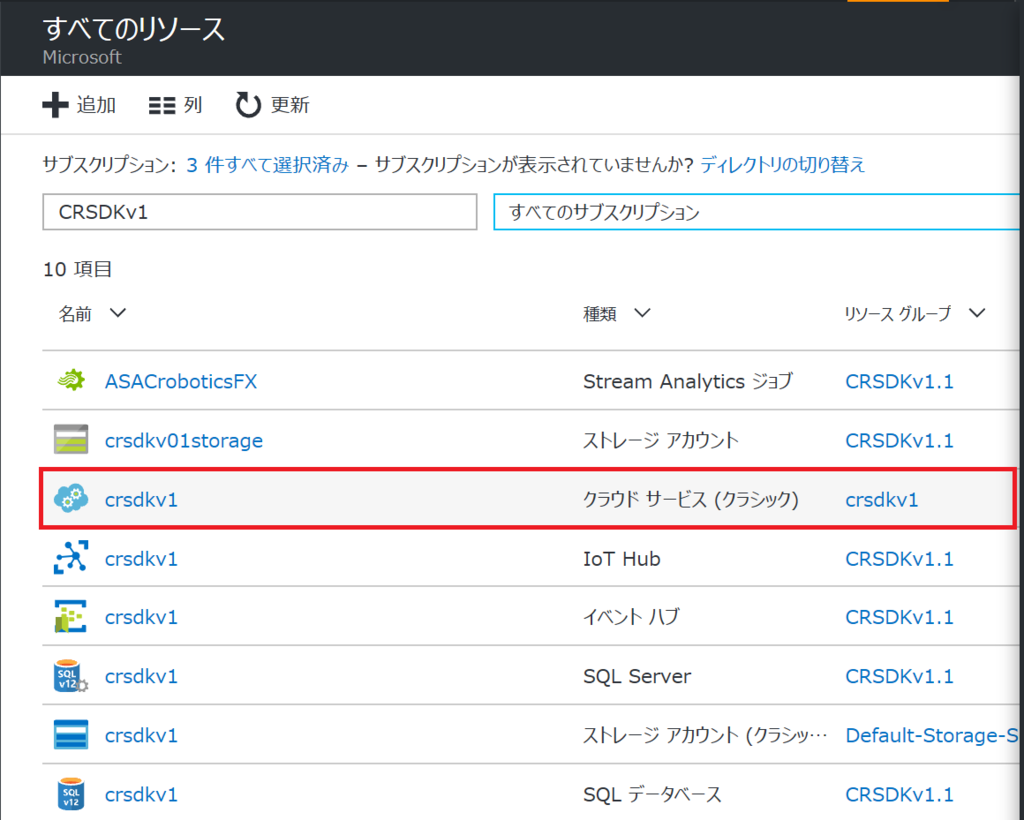Viewport: 1024px width, 820px height.
Task: Click the イベント ハブ row icon
Action: click(x=71, y=616)
